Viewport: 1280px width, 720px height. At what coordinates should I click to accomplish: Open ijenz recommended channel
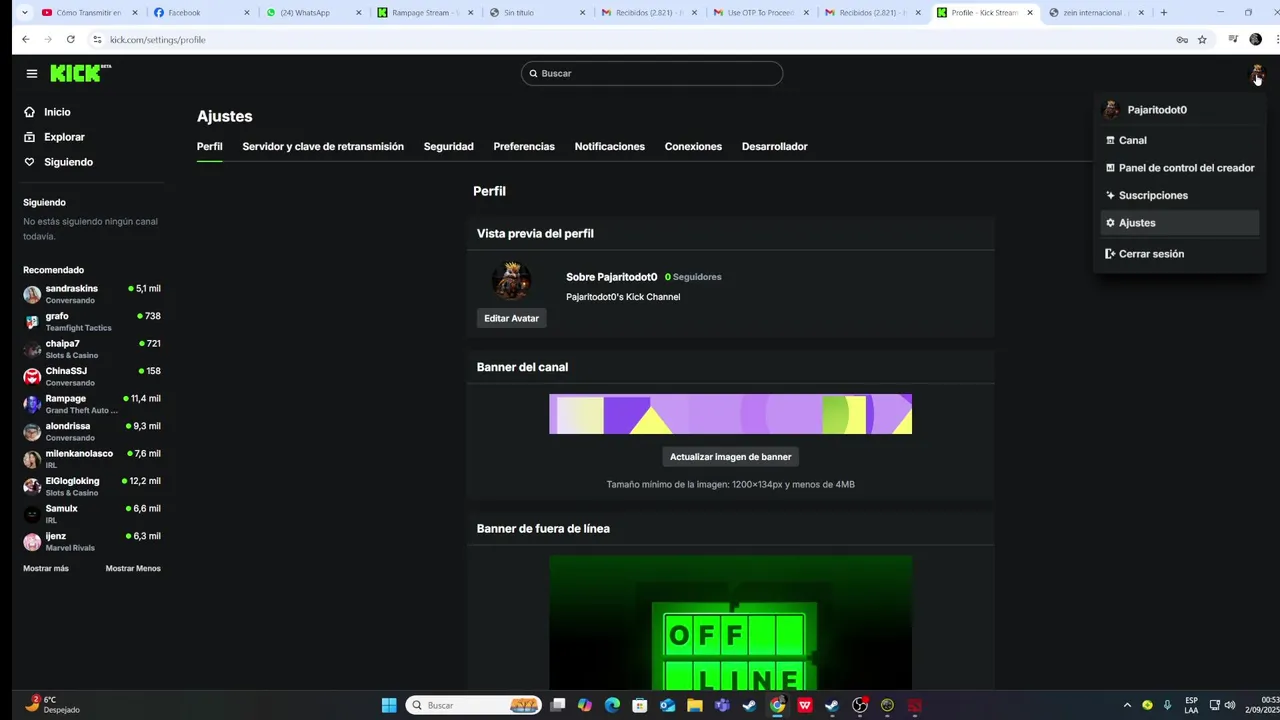92,541
